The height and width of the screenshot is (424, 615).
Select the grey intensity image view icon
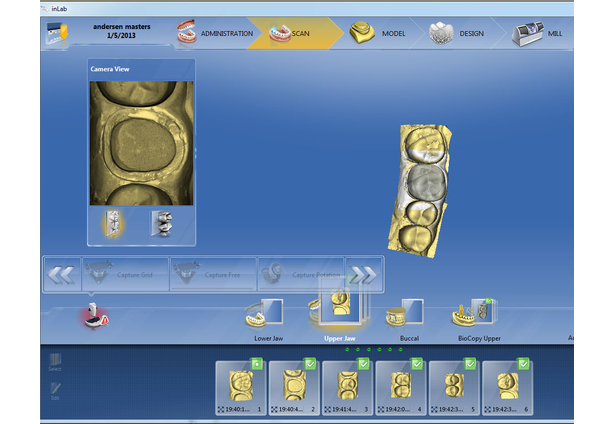161,224
